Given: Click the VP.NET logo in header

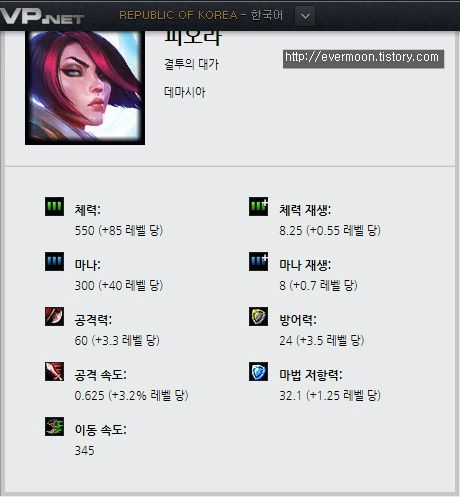Looking at the screenshot, I should click(x=41, y=16).
